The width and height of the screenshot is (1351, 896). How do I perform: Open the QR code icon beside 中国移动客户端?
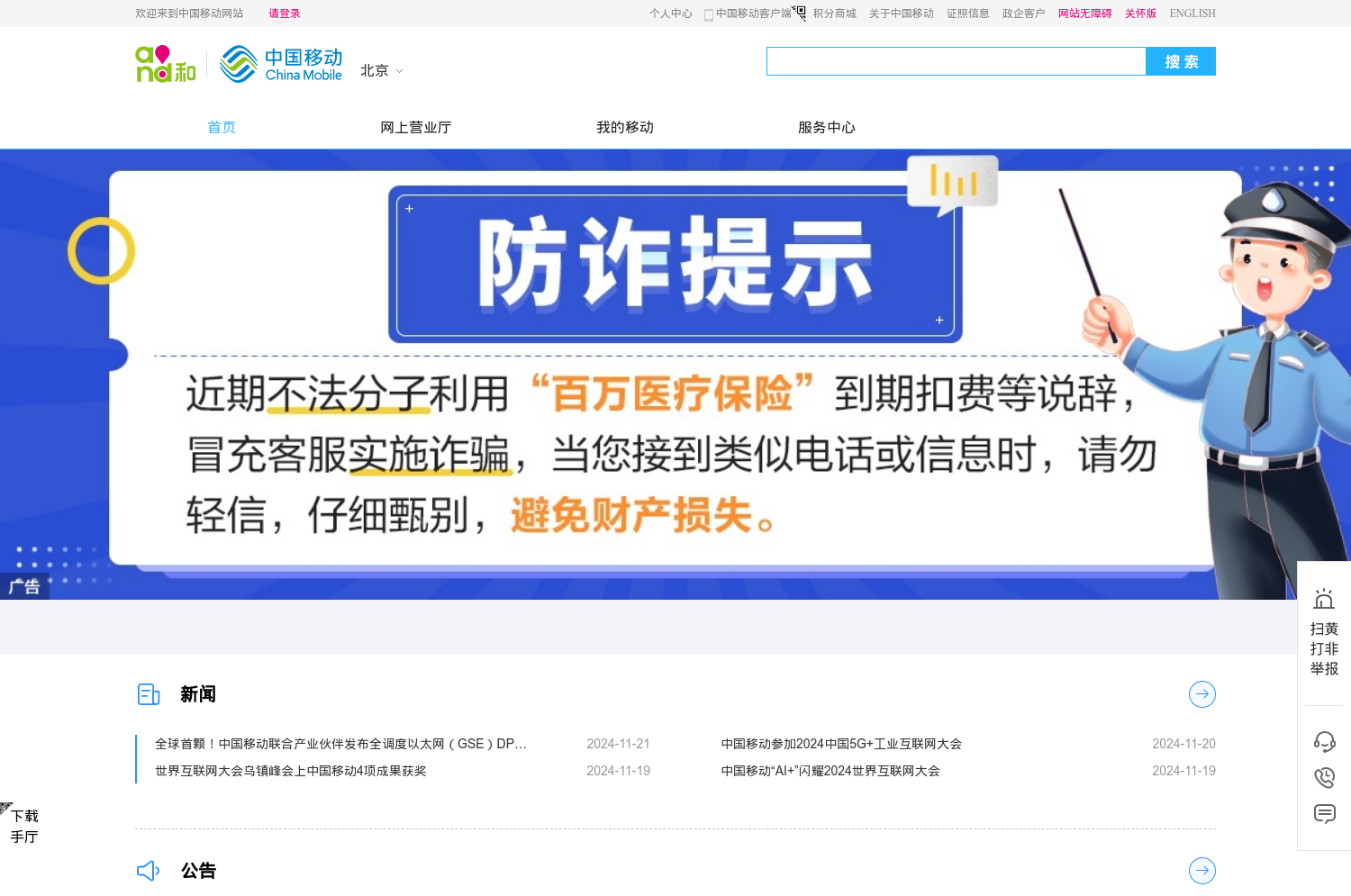click(799, 13)
